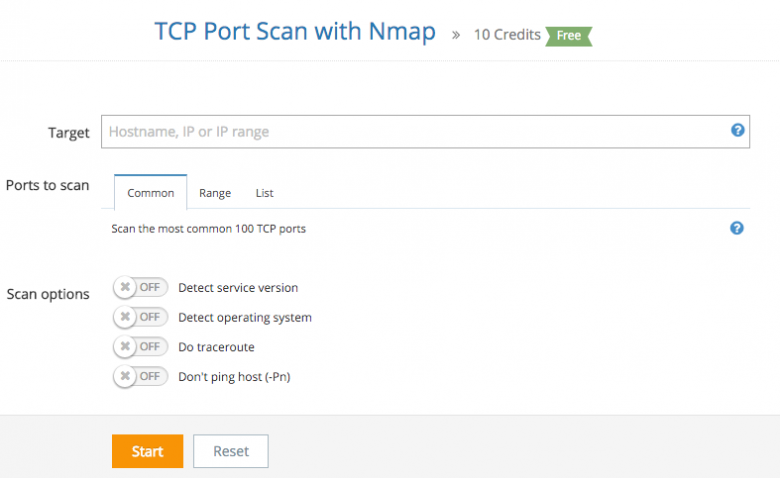Click the 'Ports to scan' label
This screenshot has height=478, width=780.
[x=47, y=185]
